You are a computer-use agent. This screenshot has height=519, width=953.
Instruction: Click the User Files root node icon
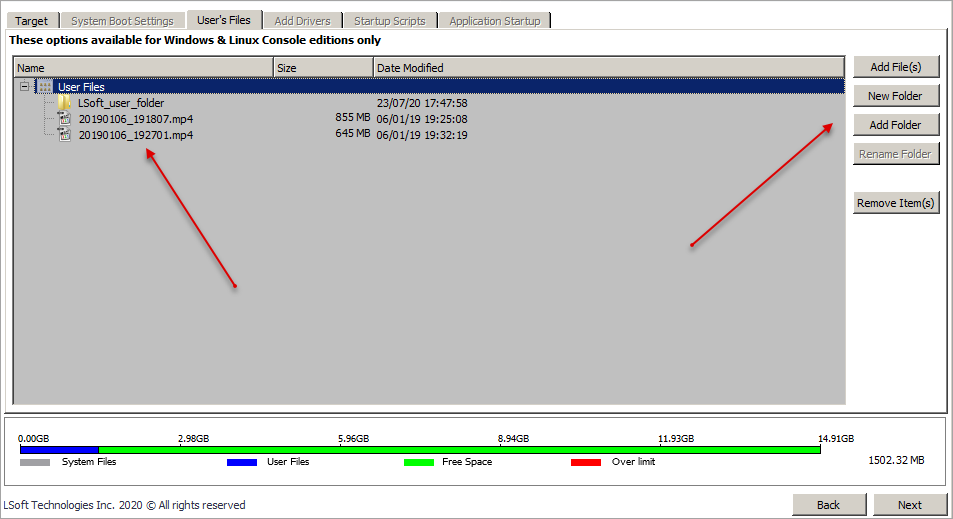(46, 87)
